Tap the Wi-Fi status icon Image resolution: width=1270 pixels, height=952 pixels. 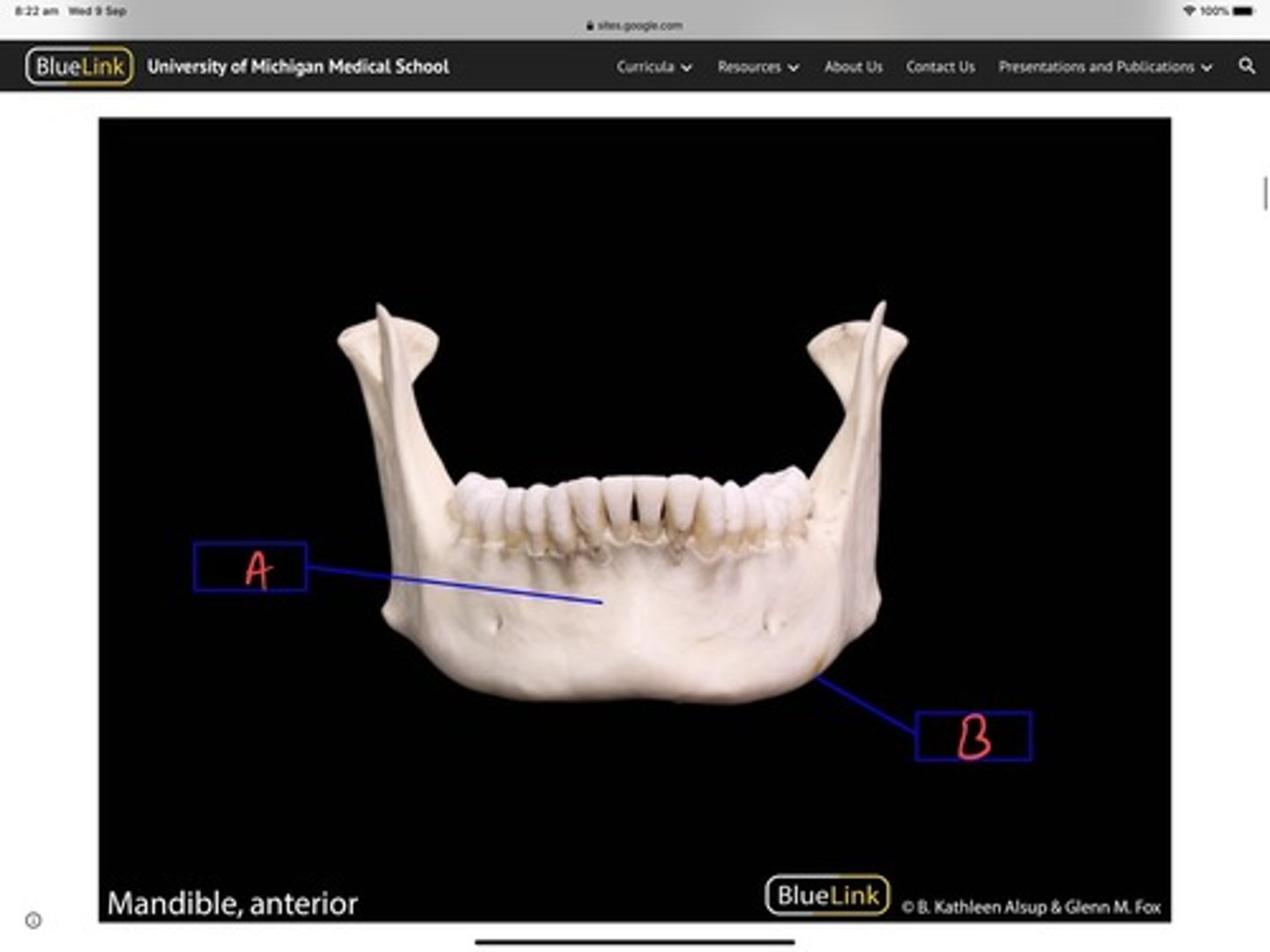point(1190,11)
